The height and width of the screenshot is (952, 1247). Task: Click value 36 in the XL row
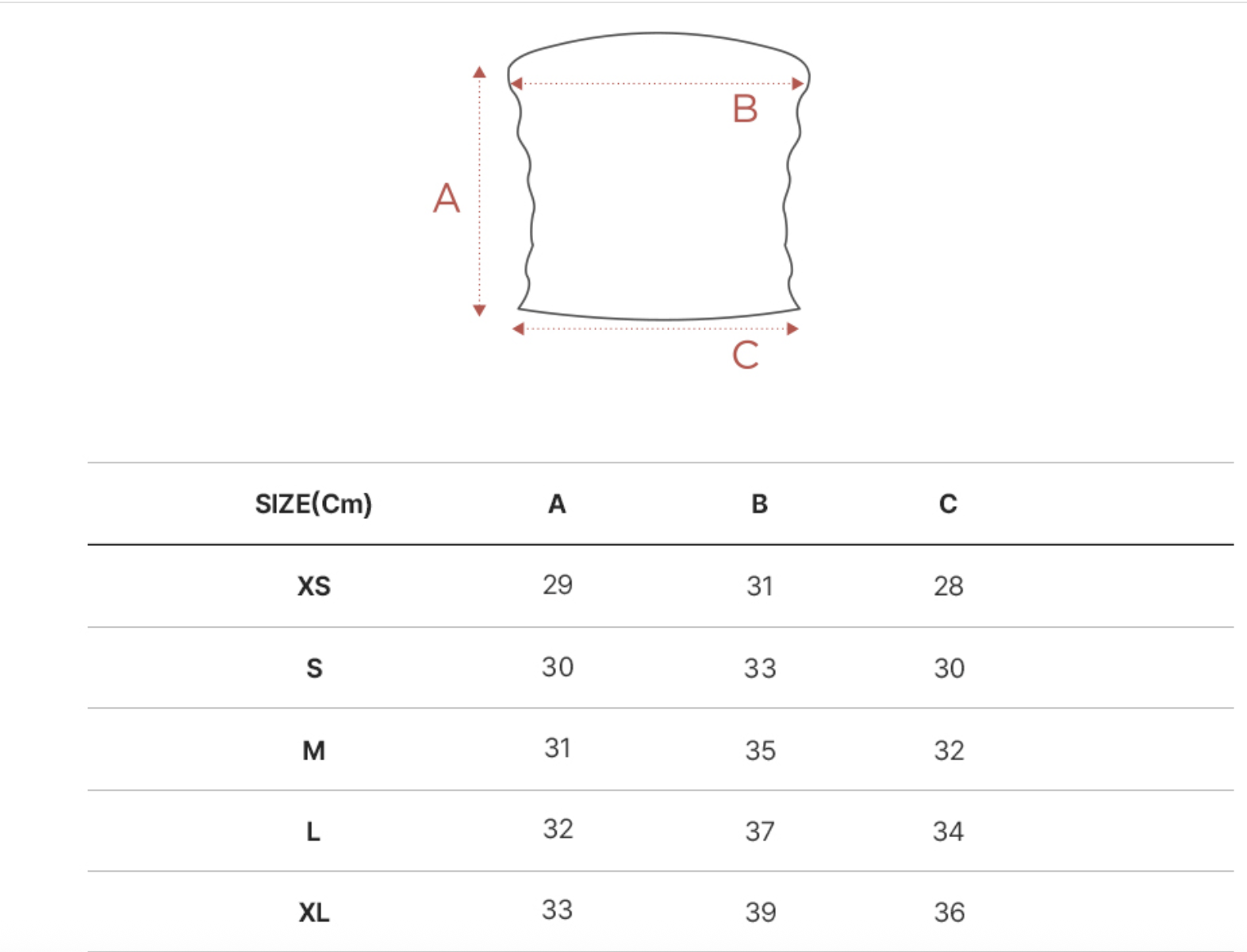(x=949, y=912)
